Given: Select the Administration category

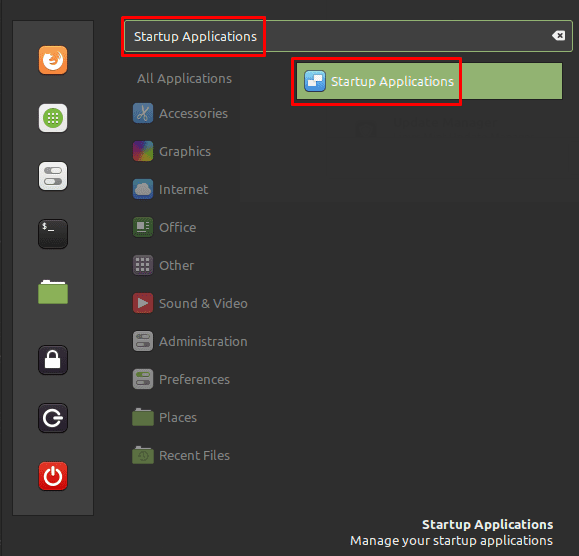Looking at the screenshot, I should [x=190, y=342].
